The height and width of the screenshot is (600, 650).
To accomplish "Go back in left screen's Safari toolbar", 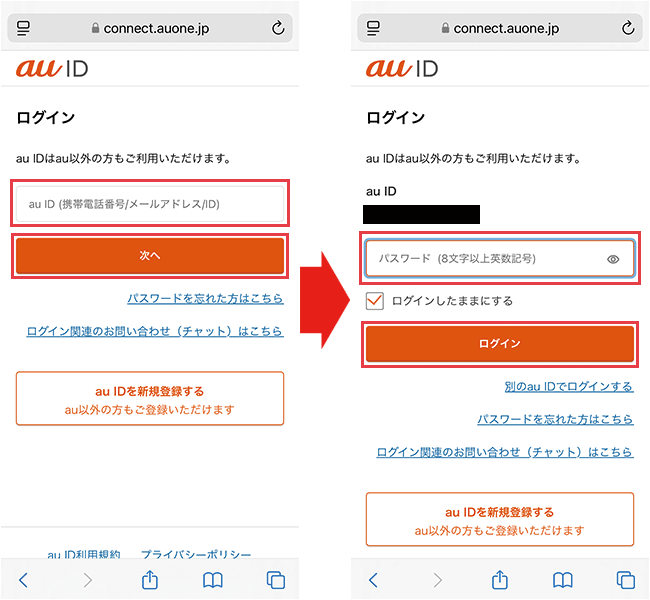I will click(24, 580).
